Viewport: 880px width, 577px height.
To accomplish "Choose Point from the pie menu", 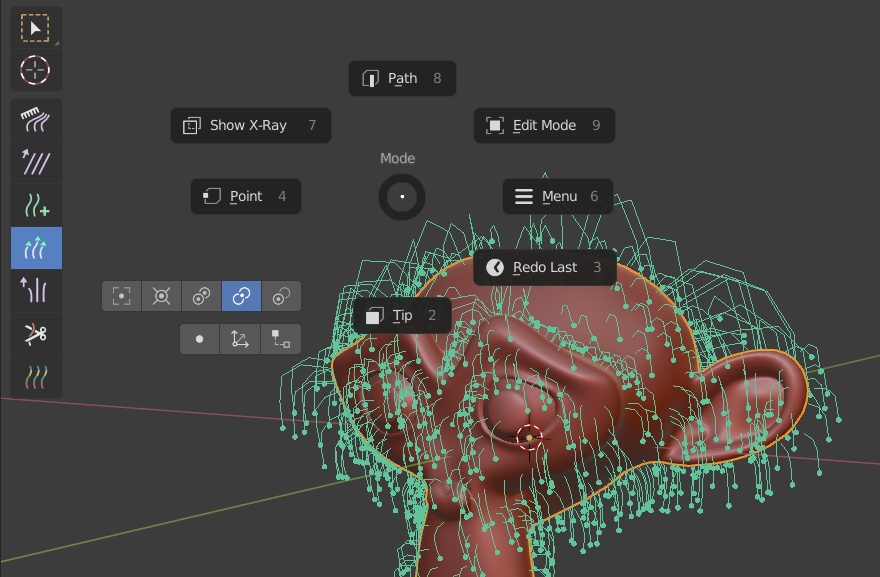I will coord(244,196).
